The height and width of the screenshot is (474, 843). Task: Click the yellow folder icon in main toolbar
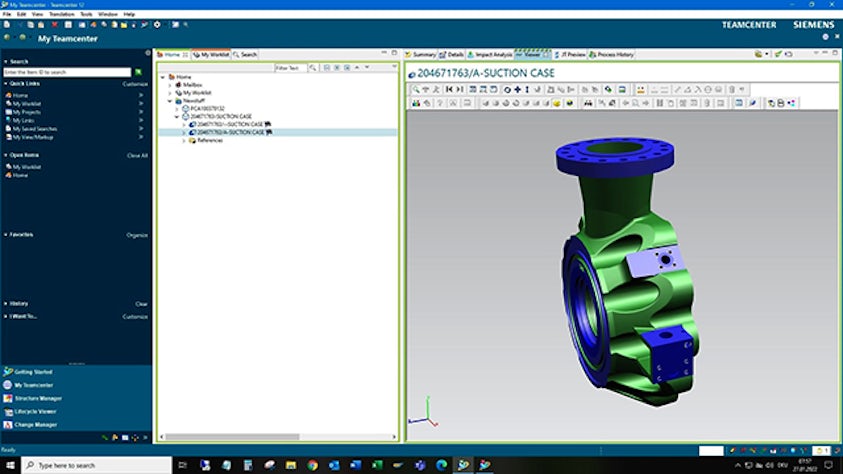[x=124, y=25]
